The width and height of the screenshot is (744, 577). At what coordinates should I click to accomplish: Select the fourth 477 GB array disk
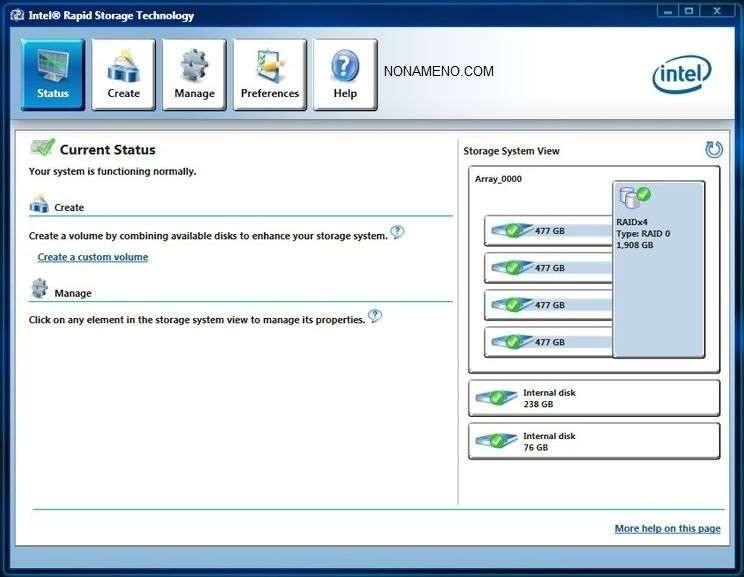point(547,342)
